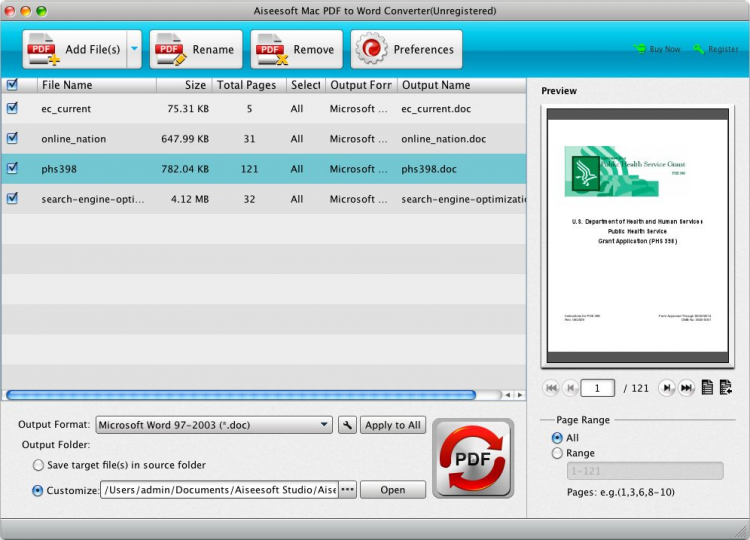The width and height of the screenshot is (750, 540).
Task: Uncheck the ec_current file checkbox
Action: pyautogui.click(x=12, y=108)
